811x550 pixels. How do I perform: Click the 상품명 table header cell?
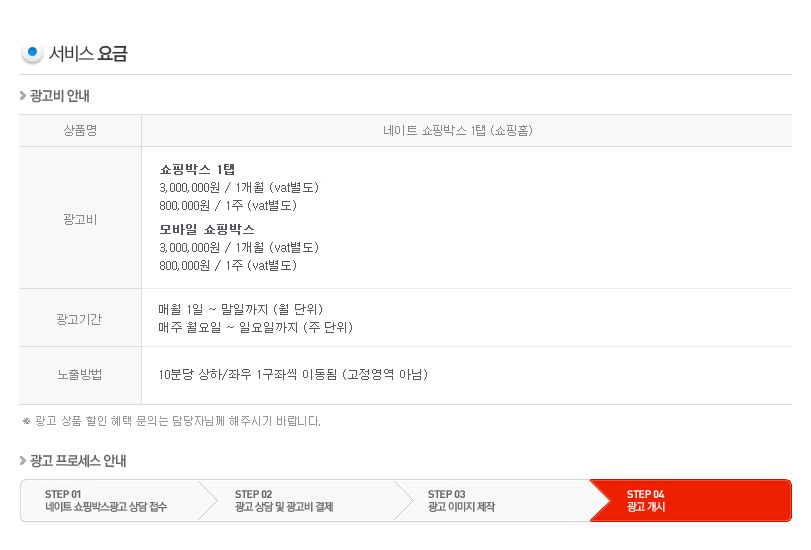pyautogui.click(x=80, y=130)
